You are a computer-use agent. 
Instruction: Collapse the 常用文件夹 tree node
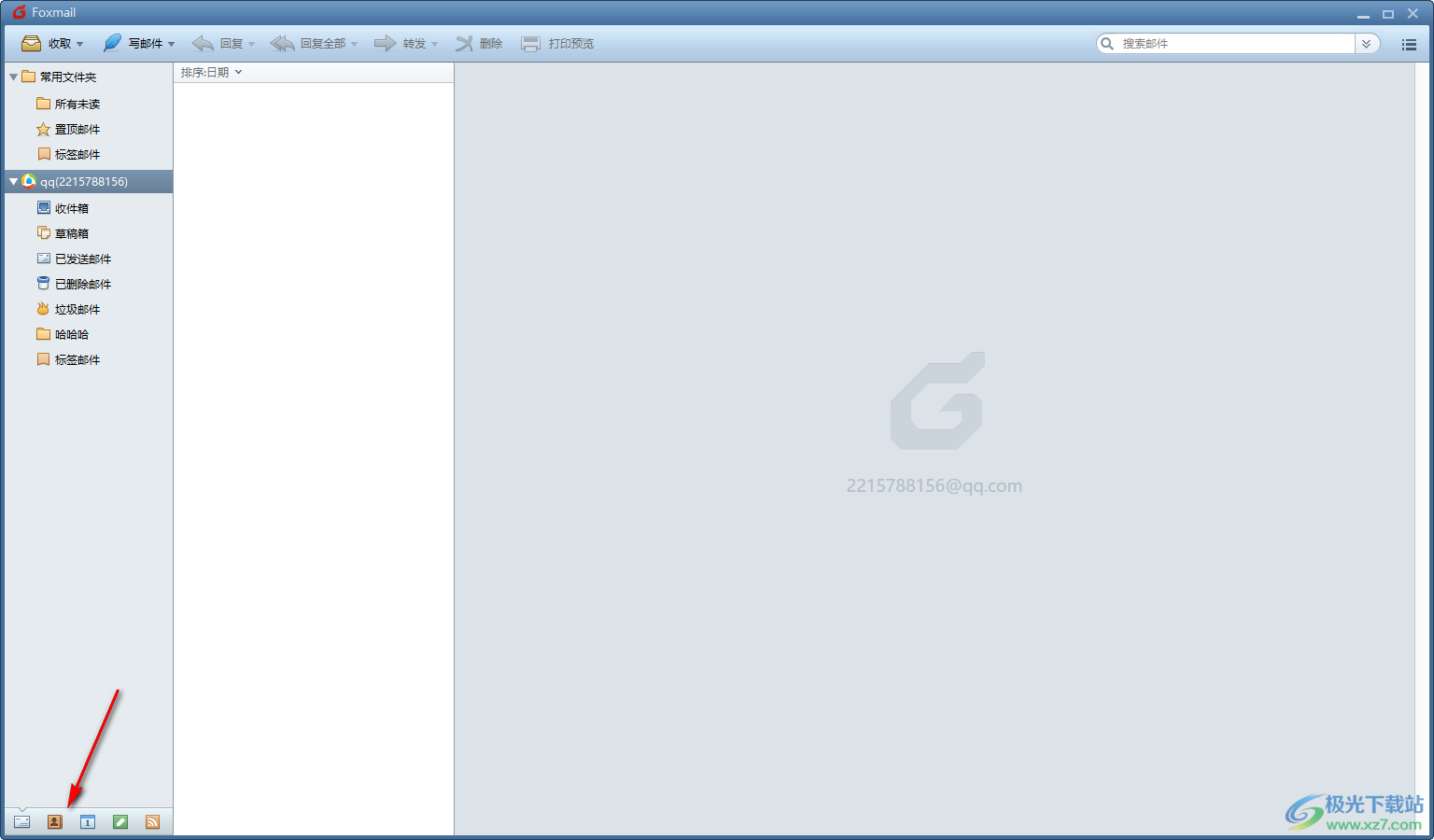13,77
